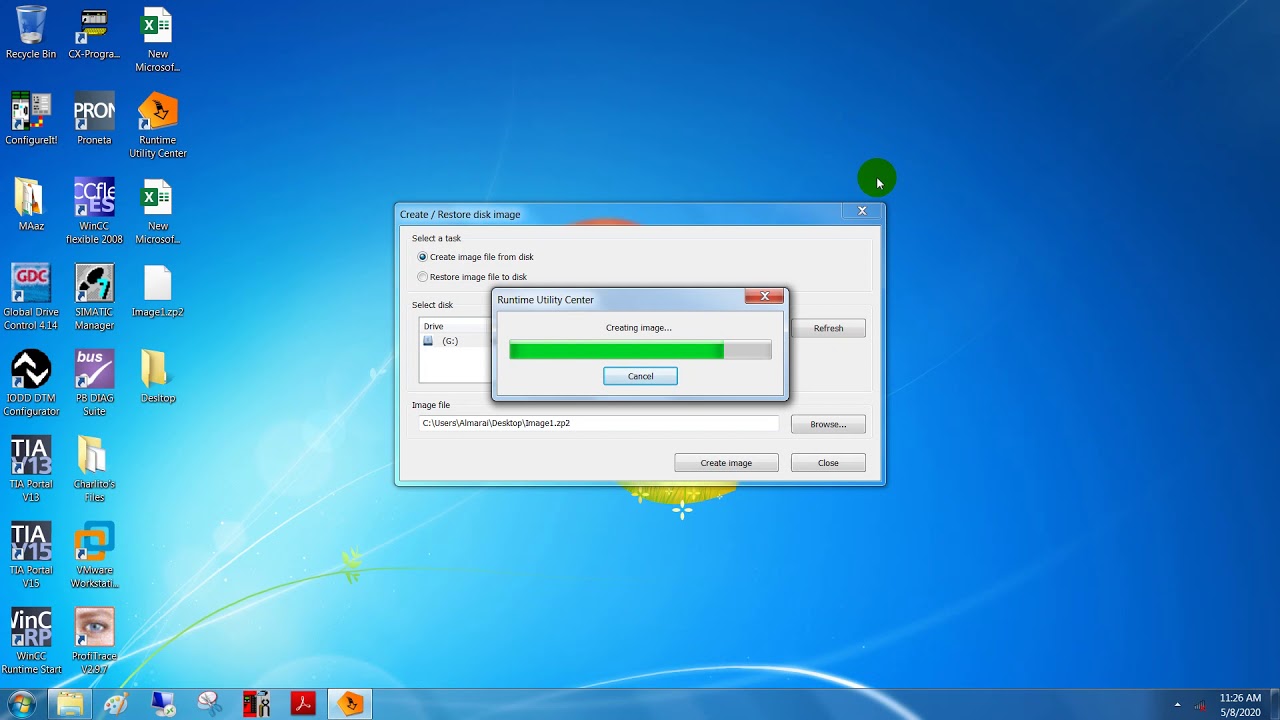The height and width of the screenshot is (720, 1280).
Task: Open the Global Drive Control 4.14 shortcut
Action: (x=31, y=297)
